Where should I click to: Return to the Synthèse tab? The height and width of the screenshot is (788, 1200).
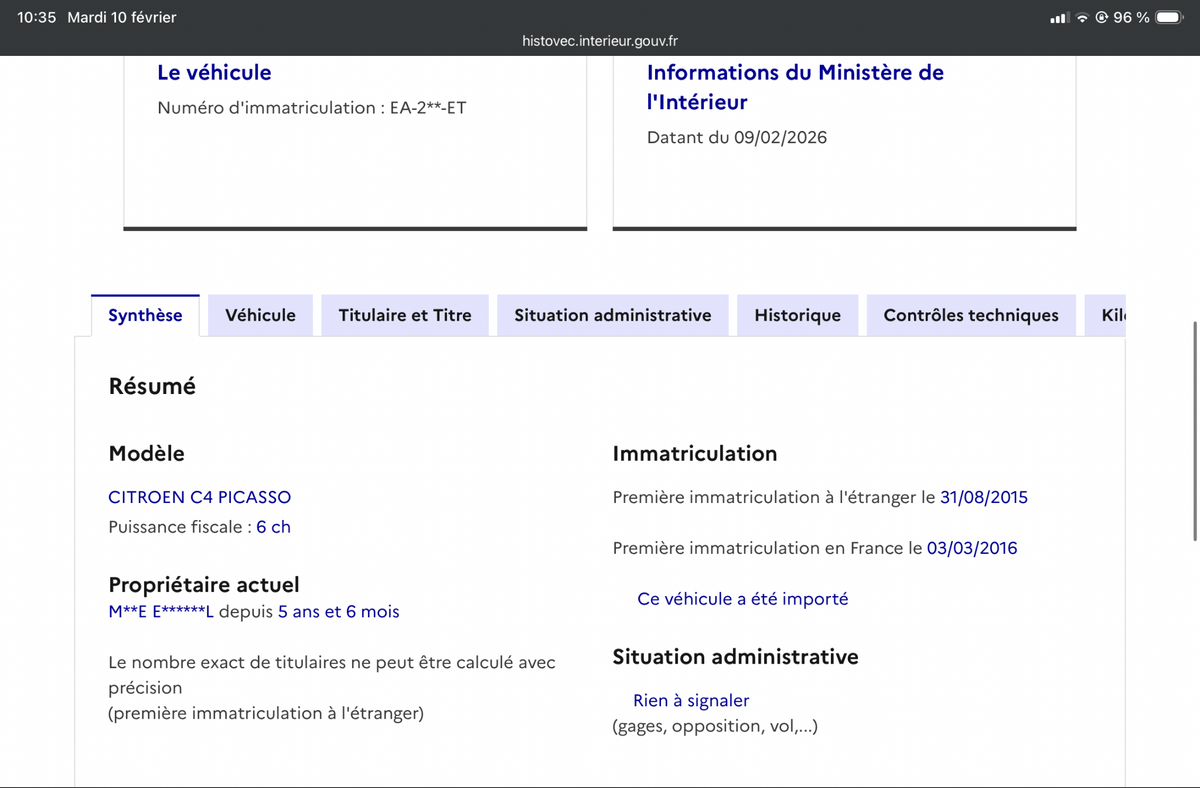(144, 315)
